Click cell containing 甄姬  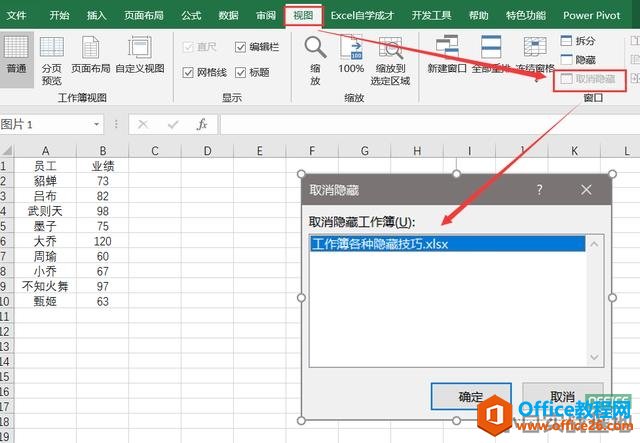point(45,301)
